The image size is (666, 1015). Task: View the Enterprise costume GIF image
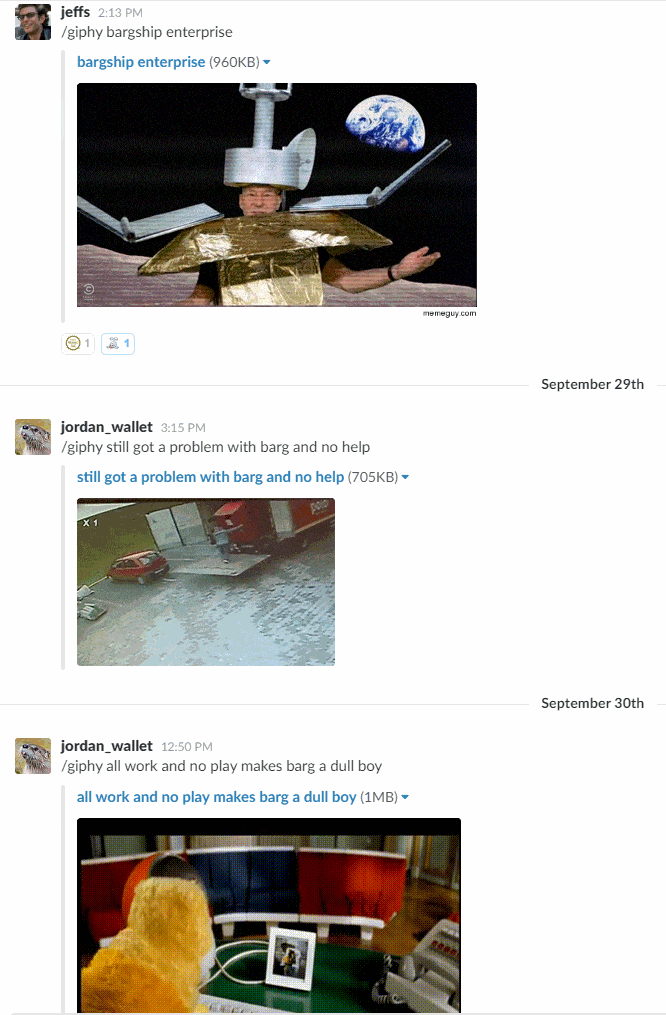coord(277,195)
